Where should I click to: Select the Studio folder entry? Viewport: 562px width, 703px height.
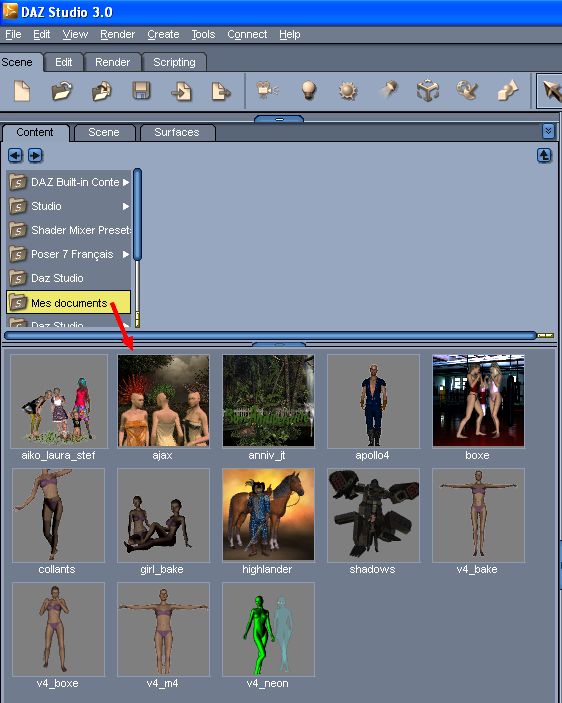[69, 206]
